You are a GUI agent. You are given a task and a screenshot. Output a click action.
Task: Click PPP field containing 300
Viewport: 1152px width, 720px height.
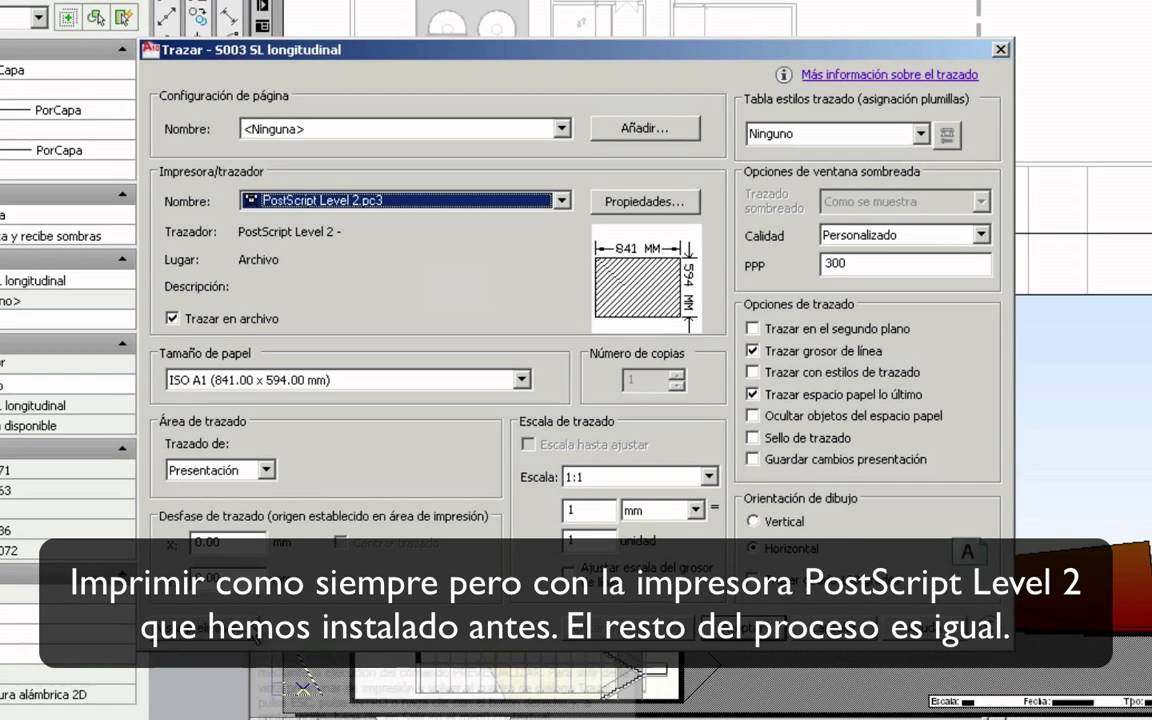905,264
